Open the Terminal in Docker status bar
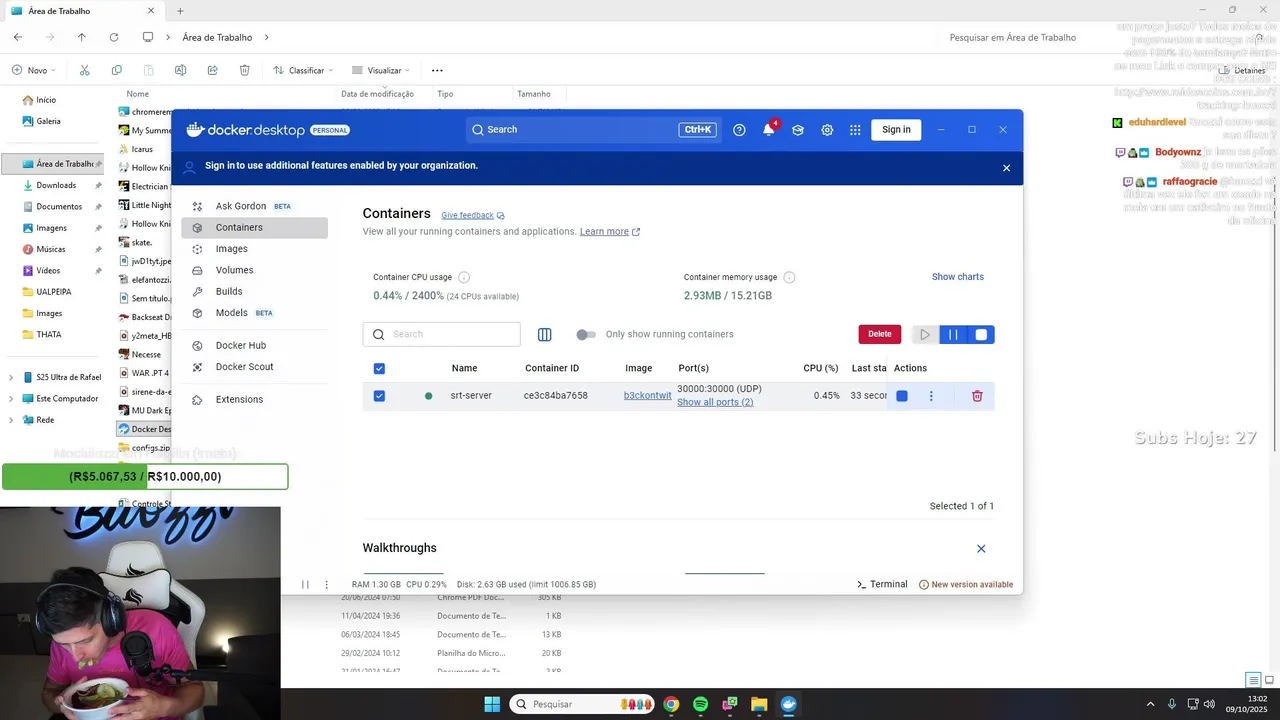 [x=882, y=584]
